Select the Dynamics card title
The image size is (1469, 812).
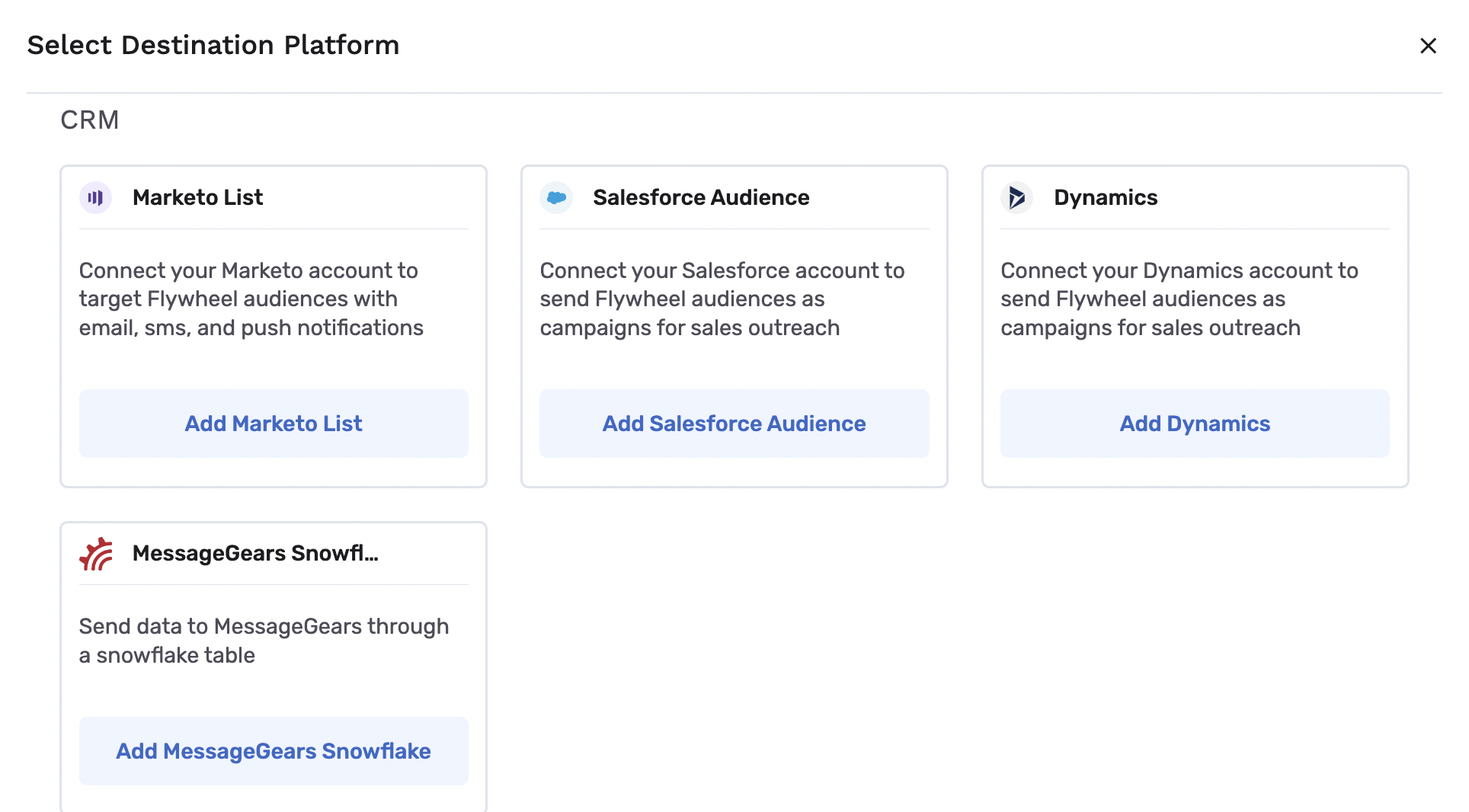(1106, 197)
